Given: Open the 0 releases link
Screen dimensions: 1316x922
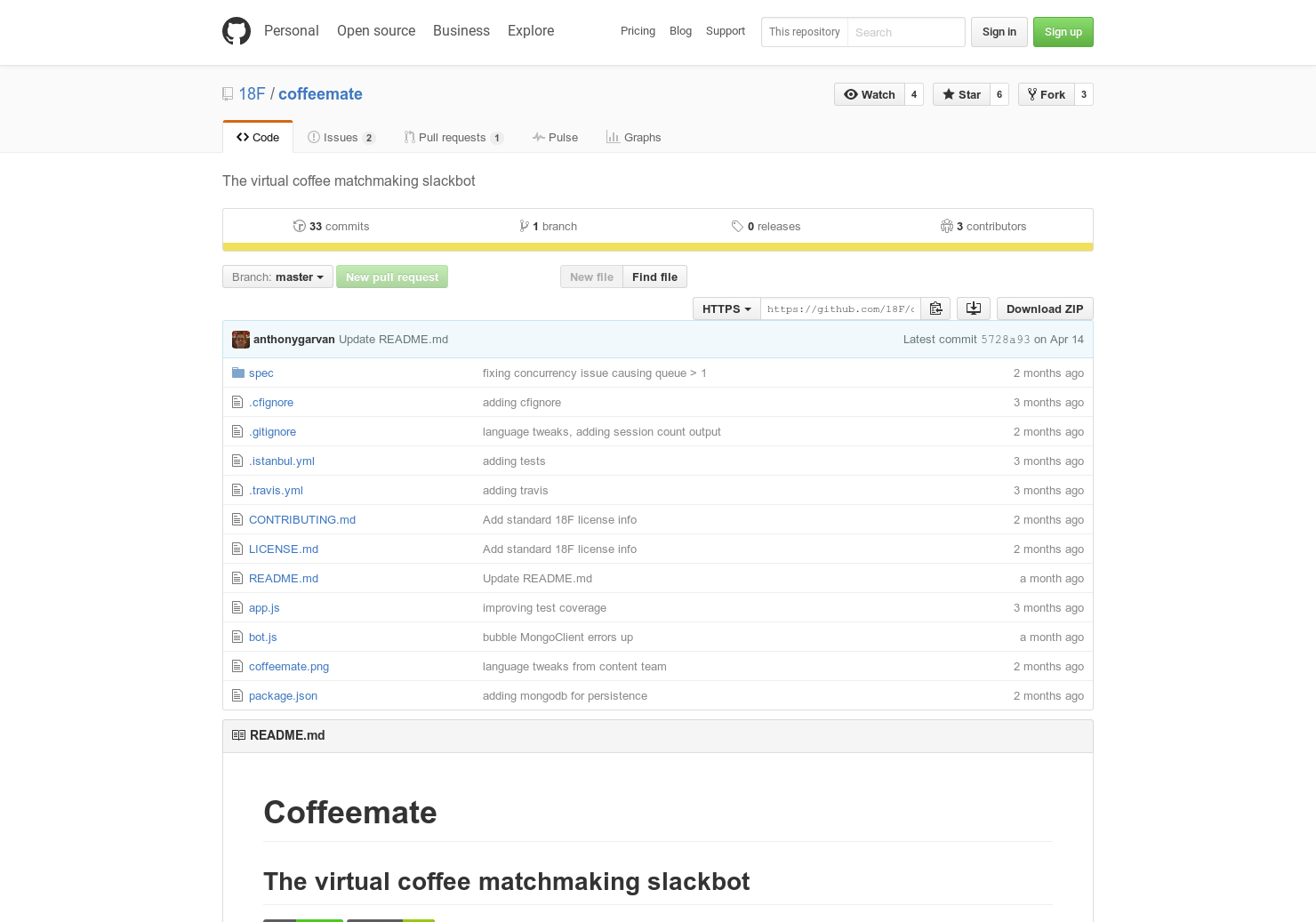Looking at the screenshot, I should (766, 226).
